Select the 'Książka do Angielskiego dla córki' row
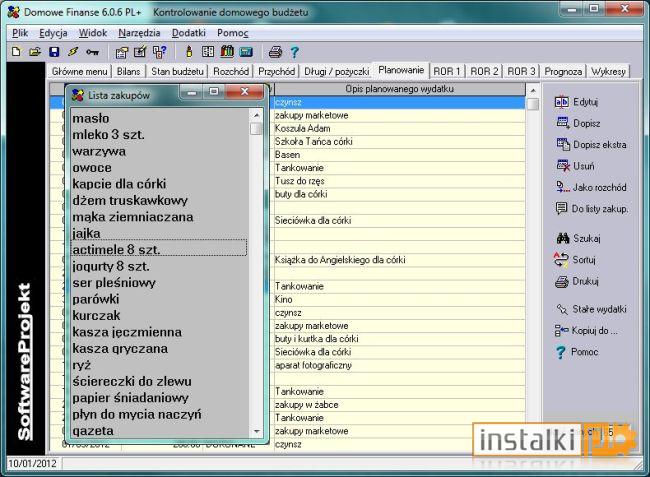650x477 pixels. (x=400, y=260)
